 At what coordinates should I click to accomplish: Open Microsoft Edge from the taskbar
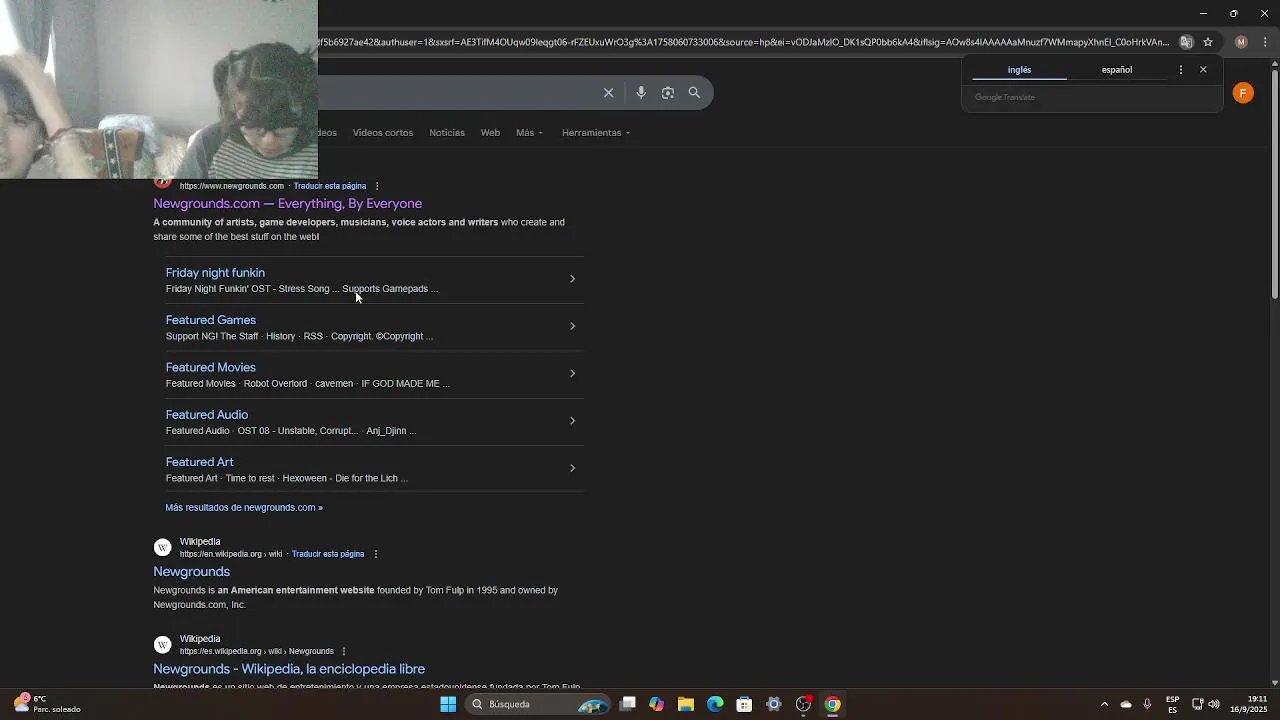715,704
